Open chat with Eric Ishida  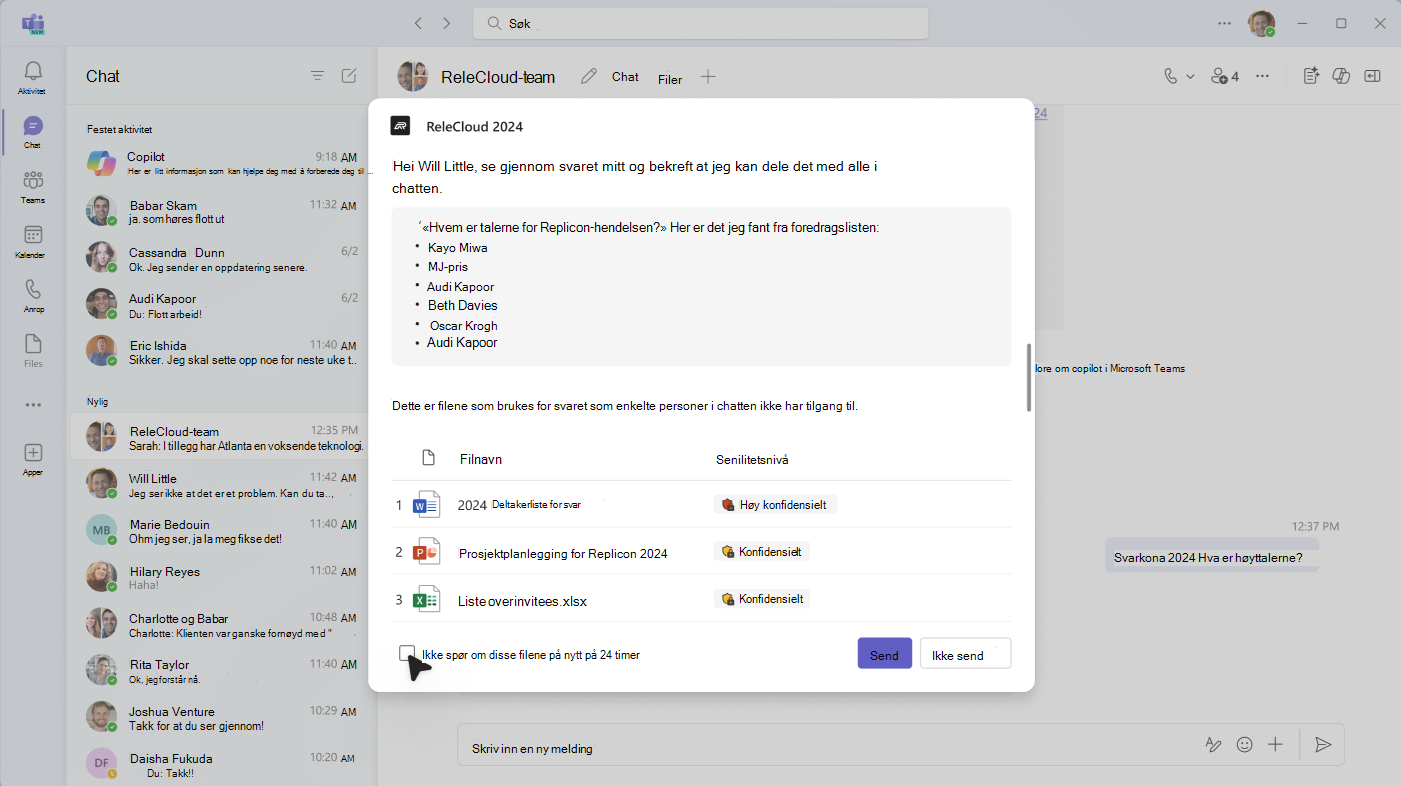tap(223, 351)
